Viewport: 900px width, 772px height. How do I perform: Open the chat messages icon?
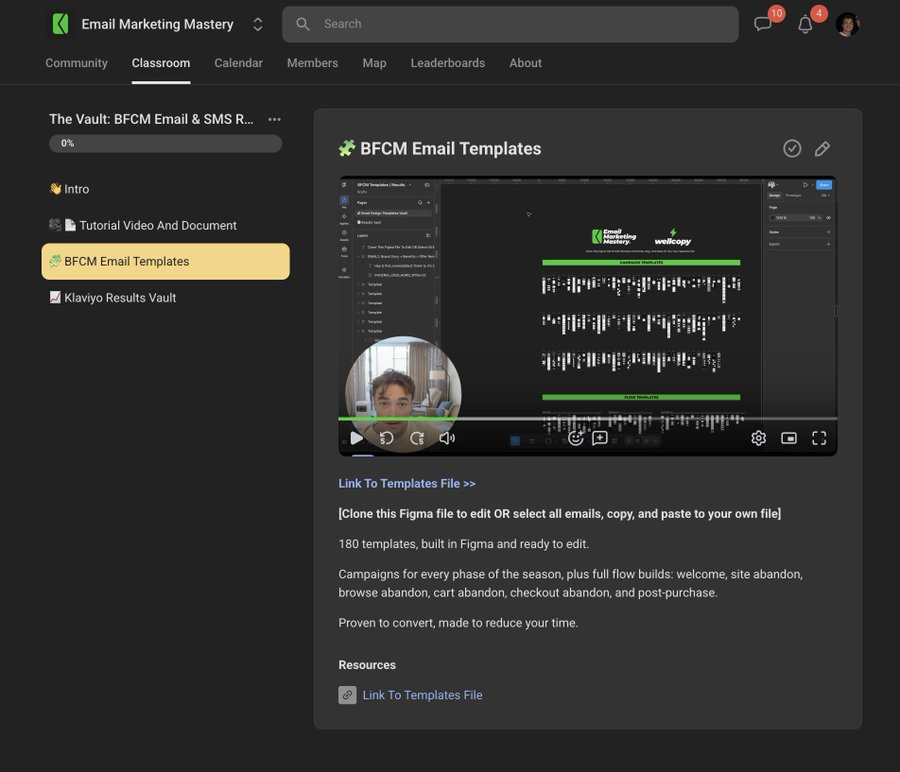click(763, 24)
